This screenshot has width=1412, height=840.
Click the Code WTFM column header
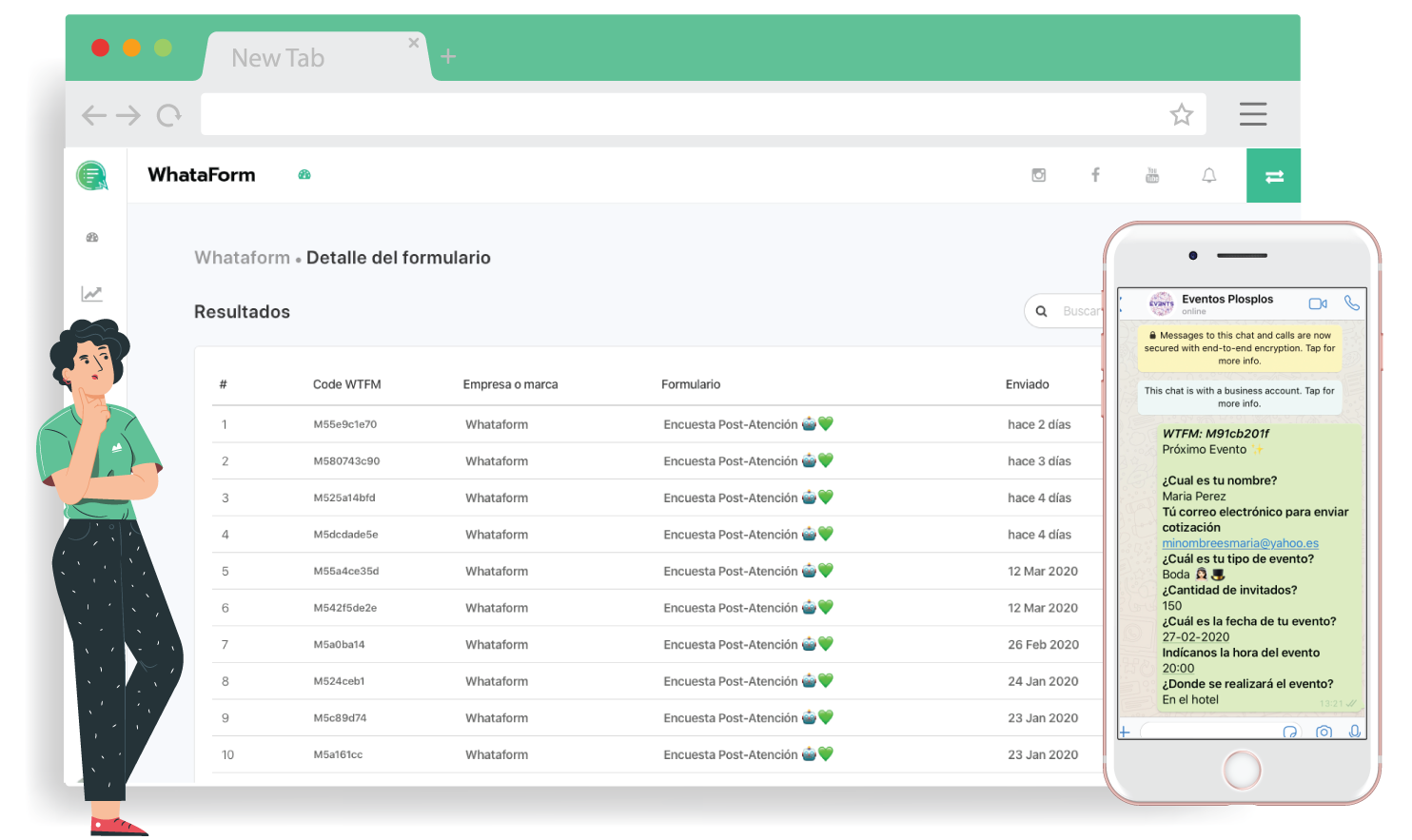347,384
